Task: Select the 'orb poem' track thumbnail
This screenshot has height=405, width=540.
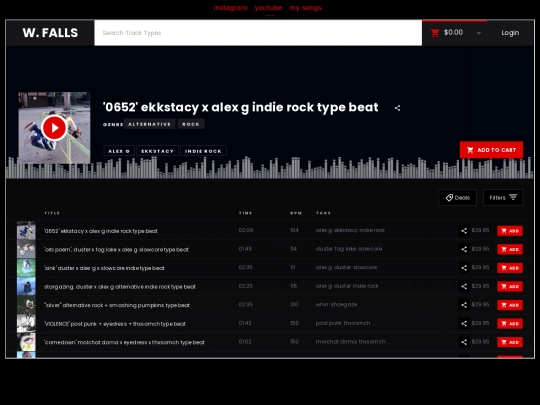Action: tap(26, 249)
